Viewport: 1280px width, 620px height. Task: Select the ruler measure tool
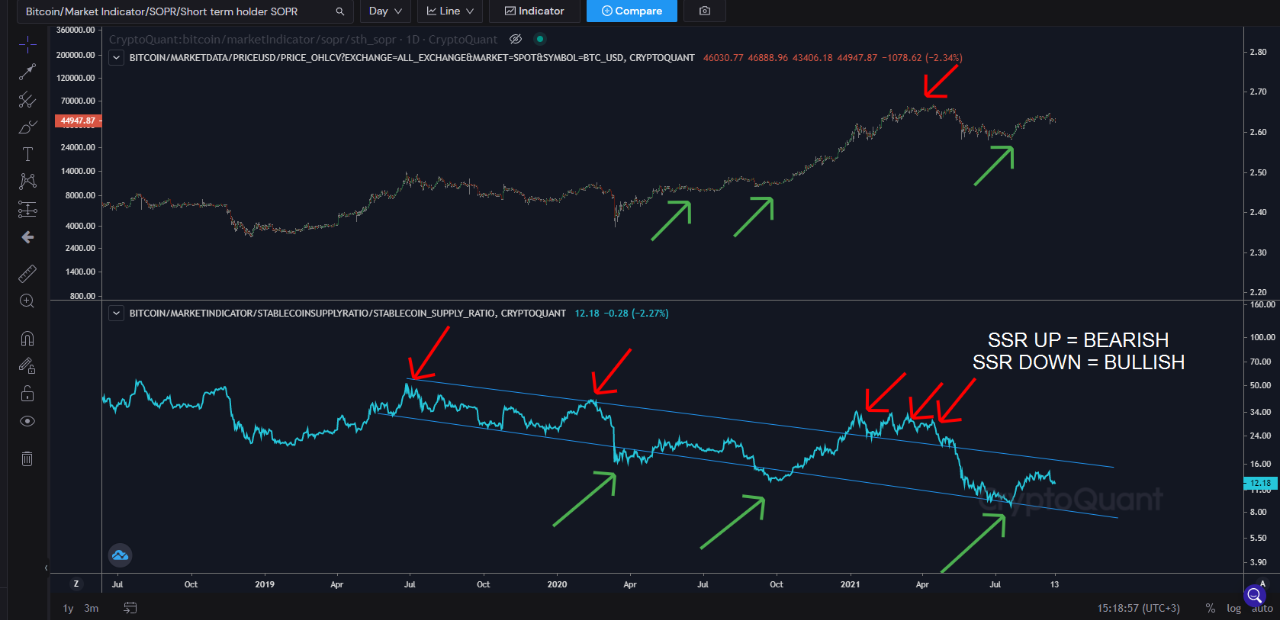[27, 273]
